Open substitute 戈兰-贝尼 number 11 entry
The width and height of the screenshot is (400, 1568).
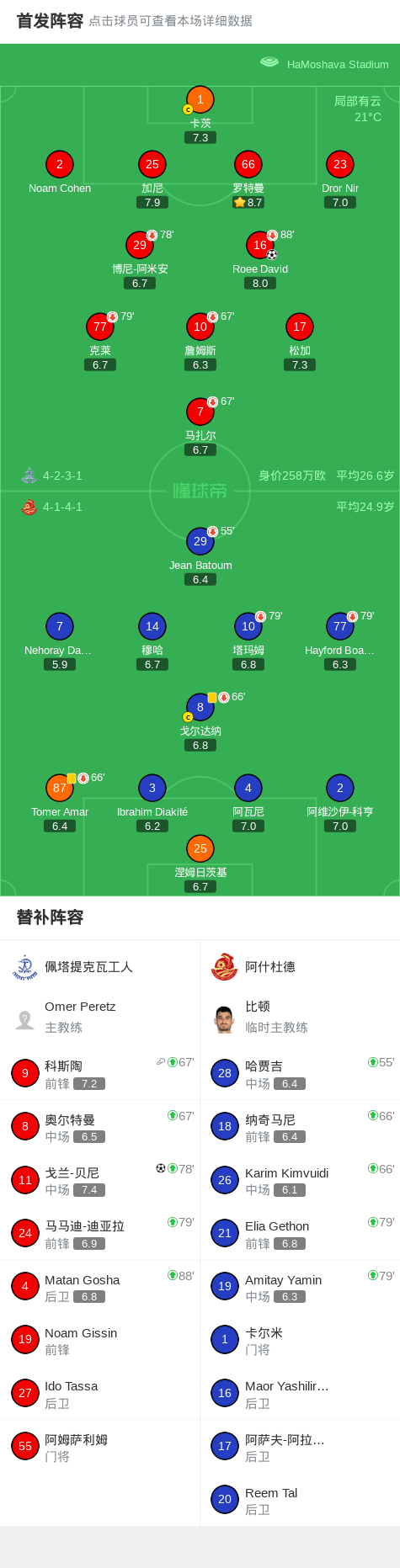(x=100, y=1180)
